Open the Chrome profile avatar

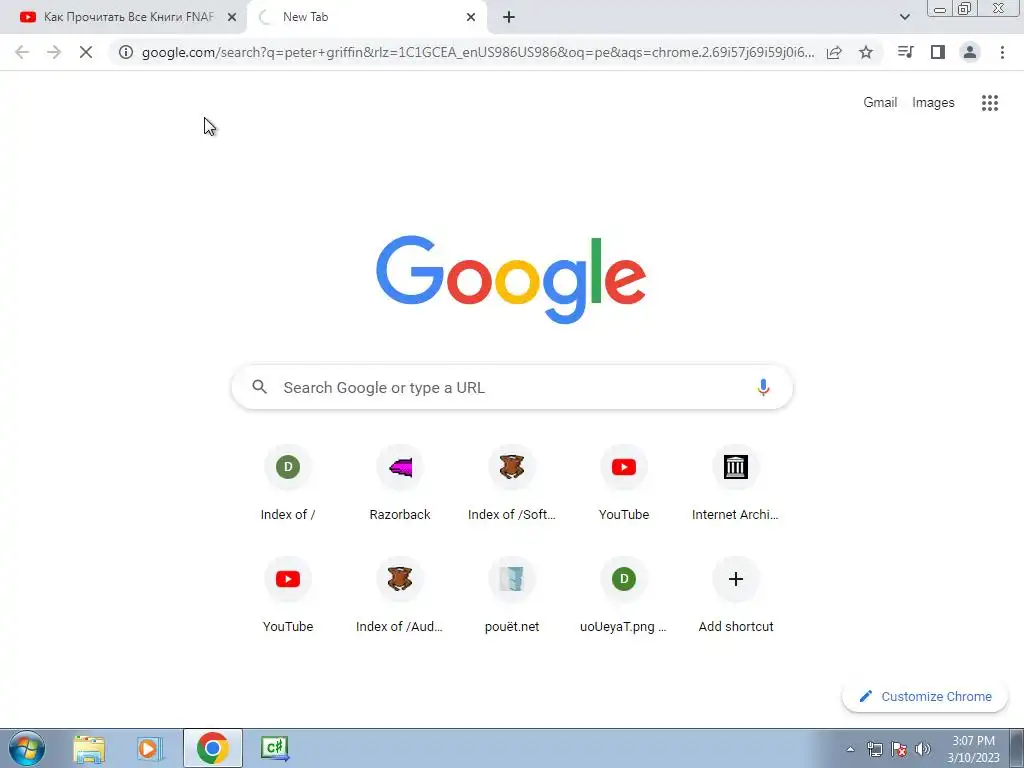[970, 52]
